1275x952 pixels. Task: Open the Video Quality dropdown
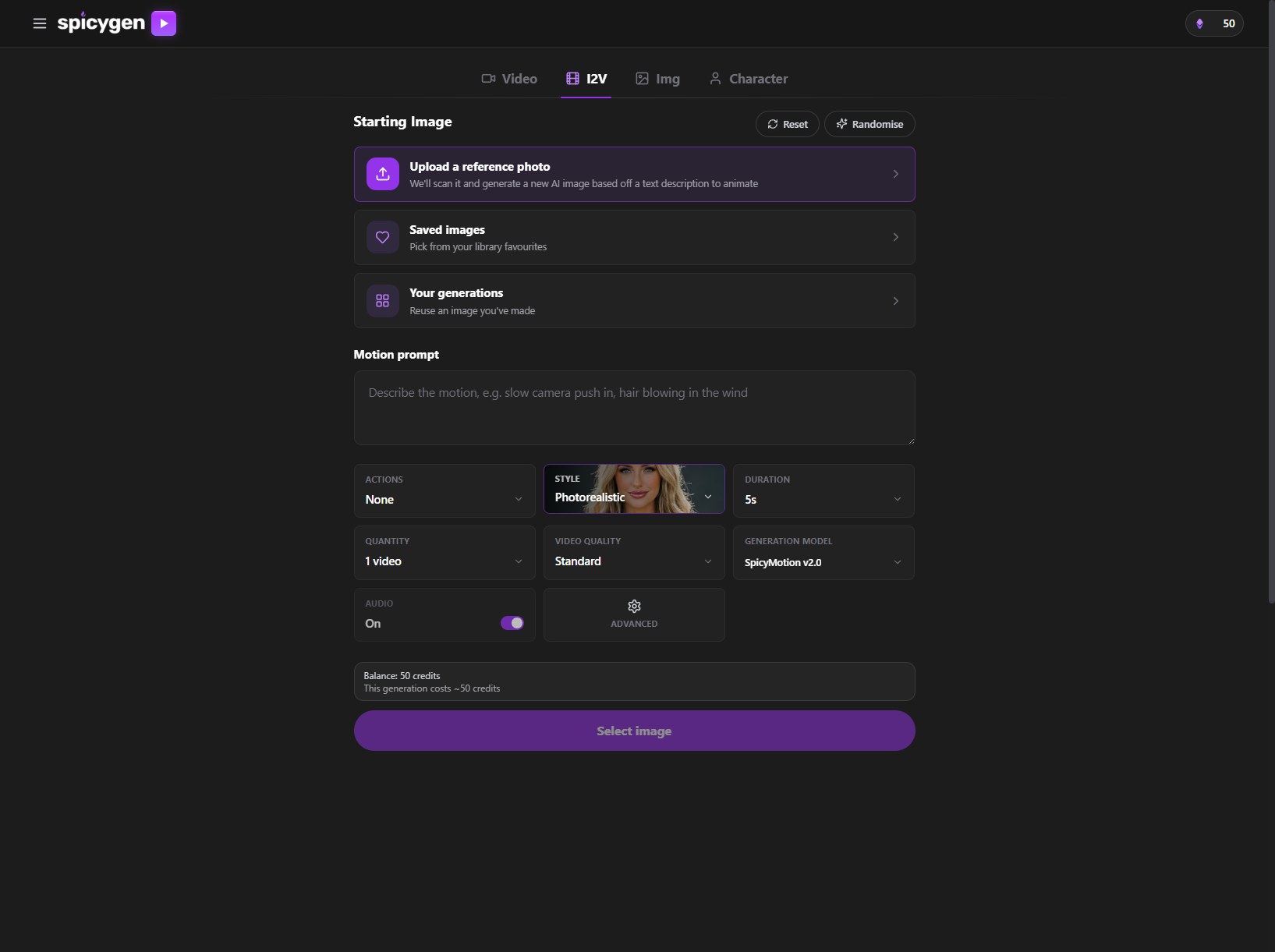point(634,553)
